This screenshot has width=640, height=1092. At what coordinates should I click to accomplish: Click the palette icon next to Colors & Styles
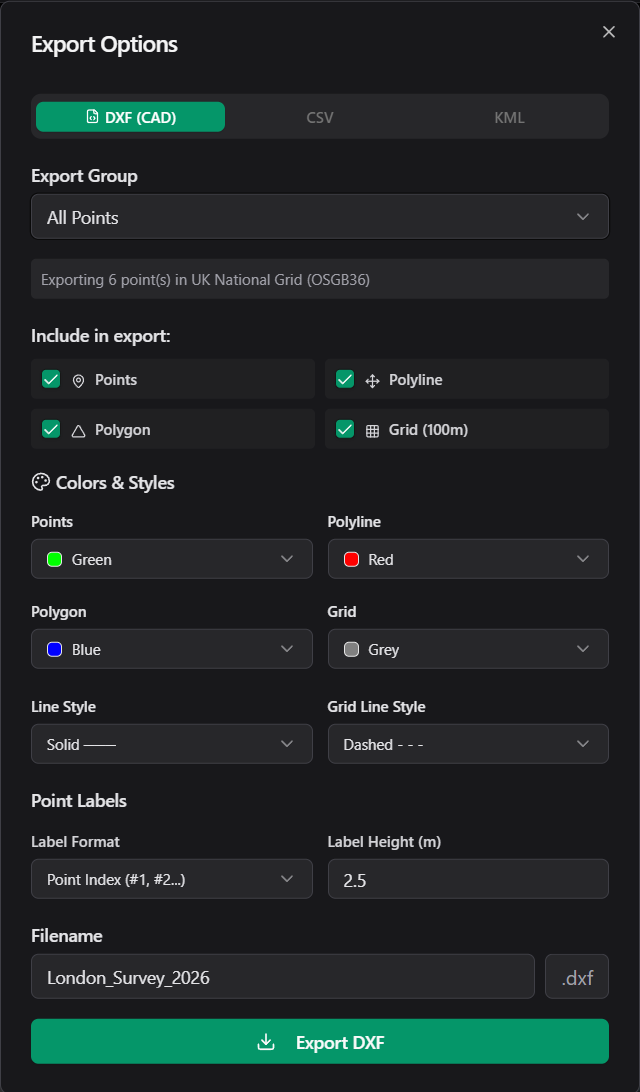point(40,482)
